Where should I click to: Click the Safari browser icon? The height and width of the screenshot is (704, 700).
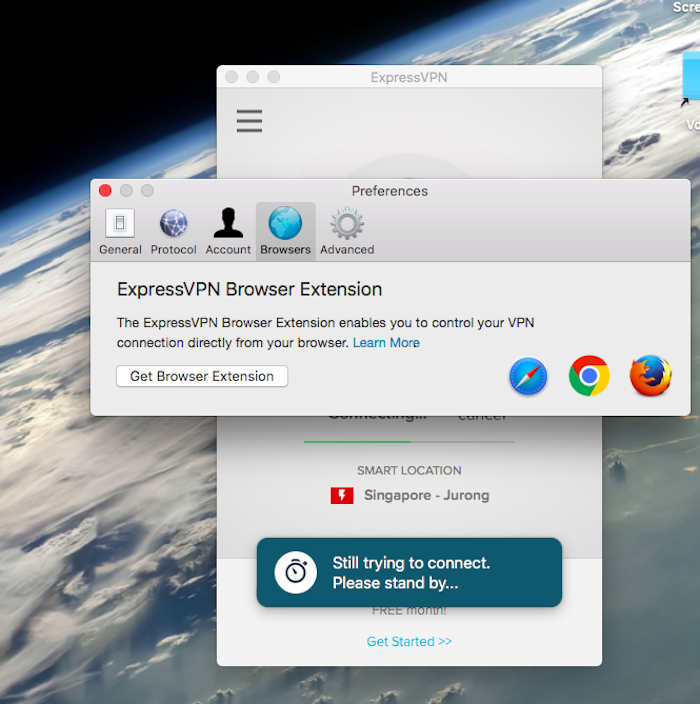[528, 376]
